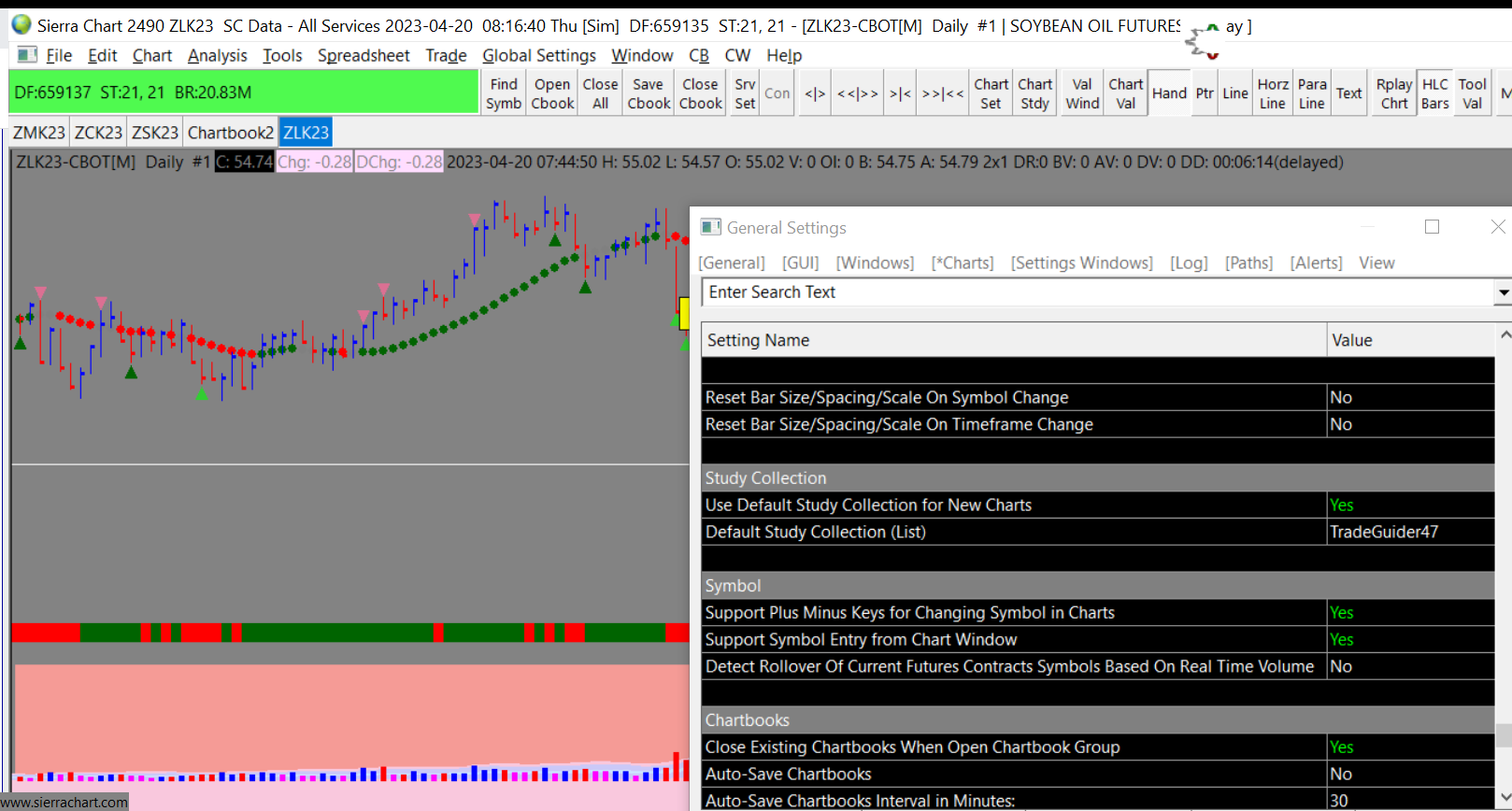Open the Help menu
Screen dimensions: 1512x811
[x=784, y=55]
